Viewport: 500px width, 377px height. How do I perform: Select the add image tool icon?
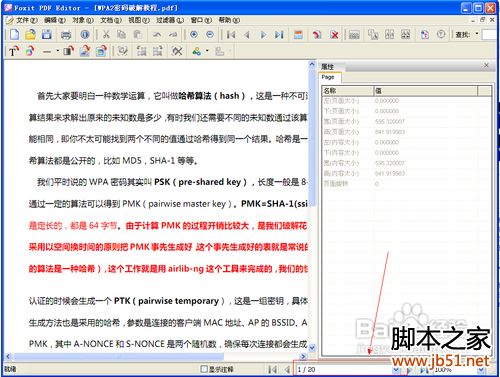click(x=85, y=51)
